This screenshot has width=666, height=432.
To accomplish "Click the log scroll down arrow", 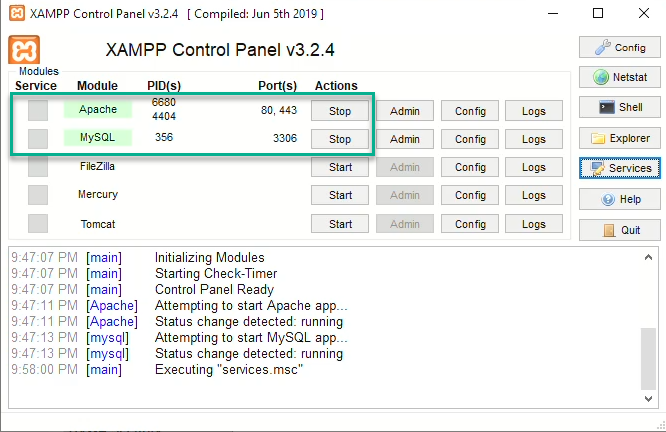I will tap(648, 398).
